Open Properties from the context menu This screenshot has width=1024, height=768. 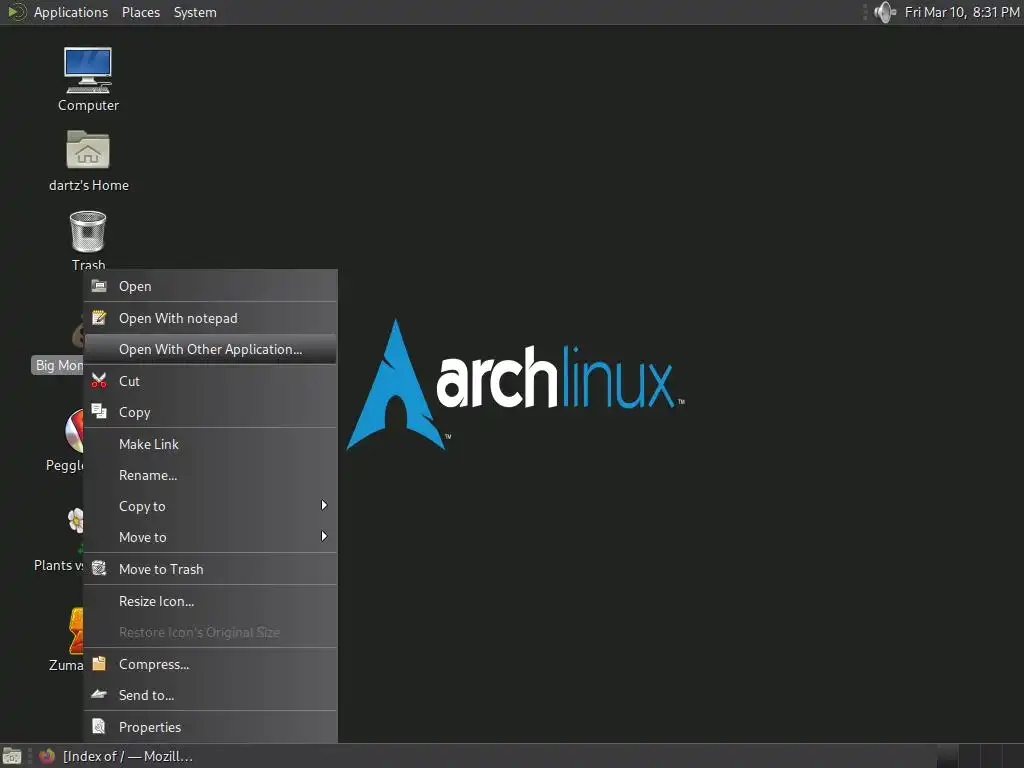(x=210, y=727)
